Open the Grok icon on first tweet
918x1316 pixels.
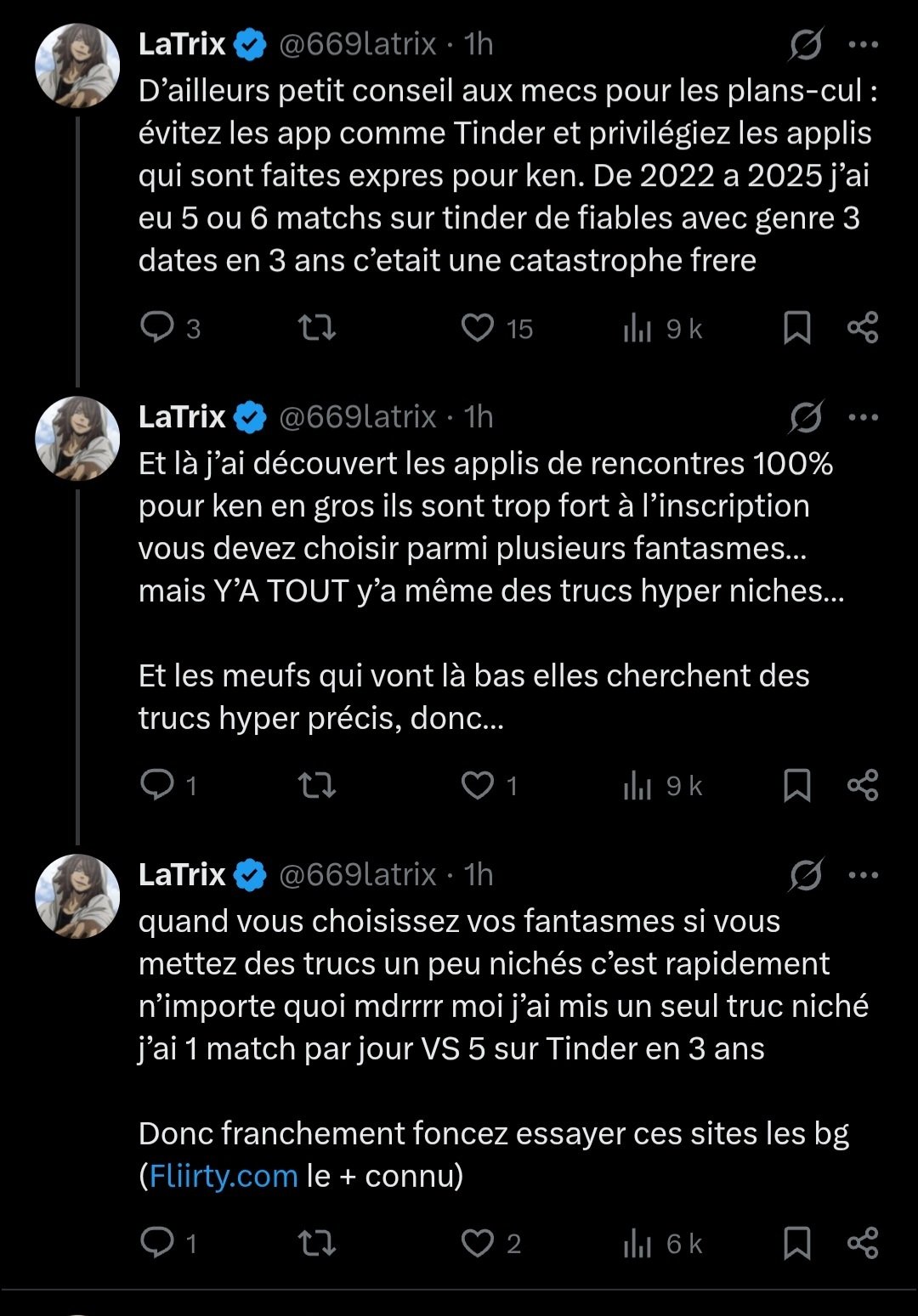click(x=805, y=44)
